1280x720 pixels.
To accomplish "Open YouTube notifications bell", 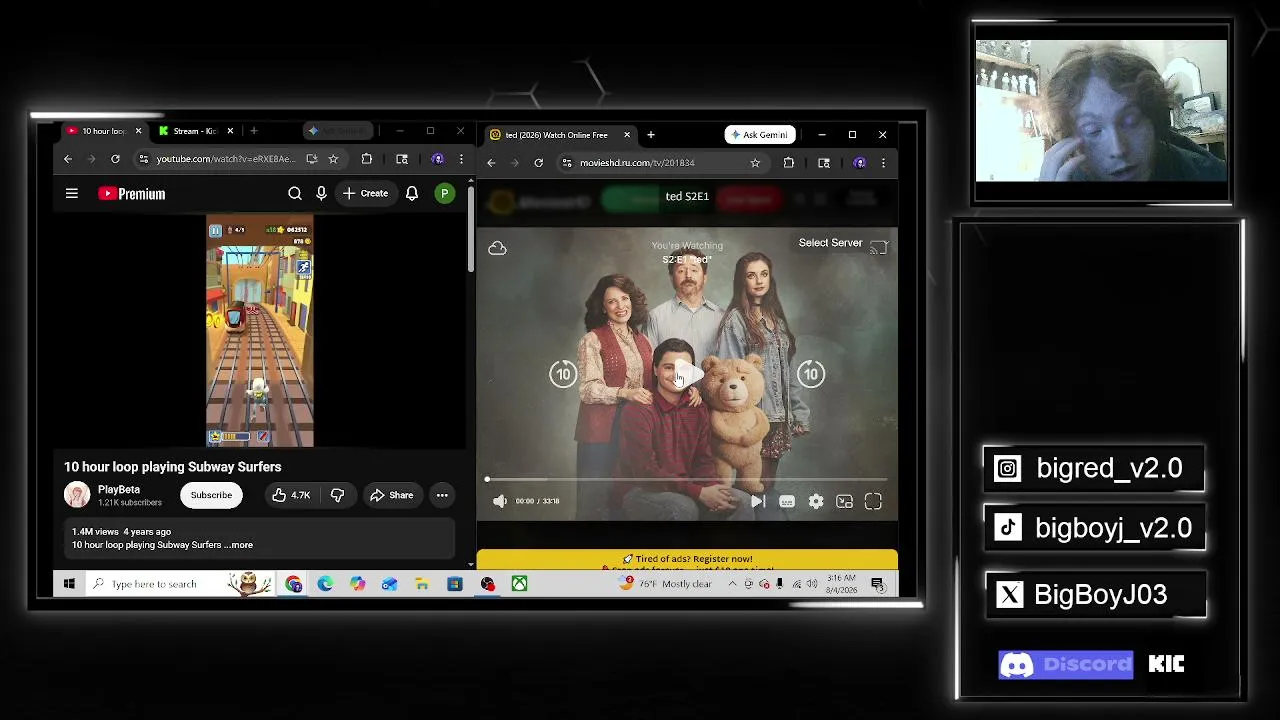I will [412, 194].
